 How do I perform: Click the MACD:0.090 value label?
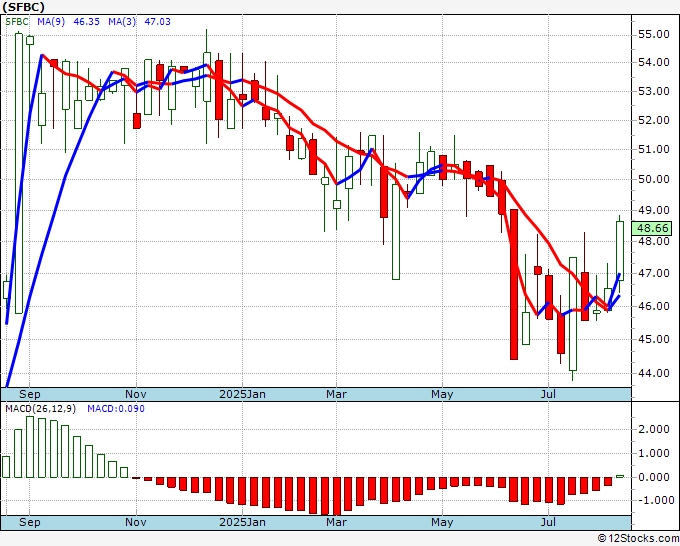pyautogui.click(x=116, y=409)
